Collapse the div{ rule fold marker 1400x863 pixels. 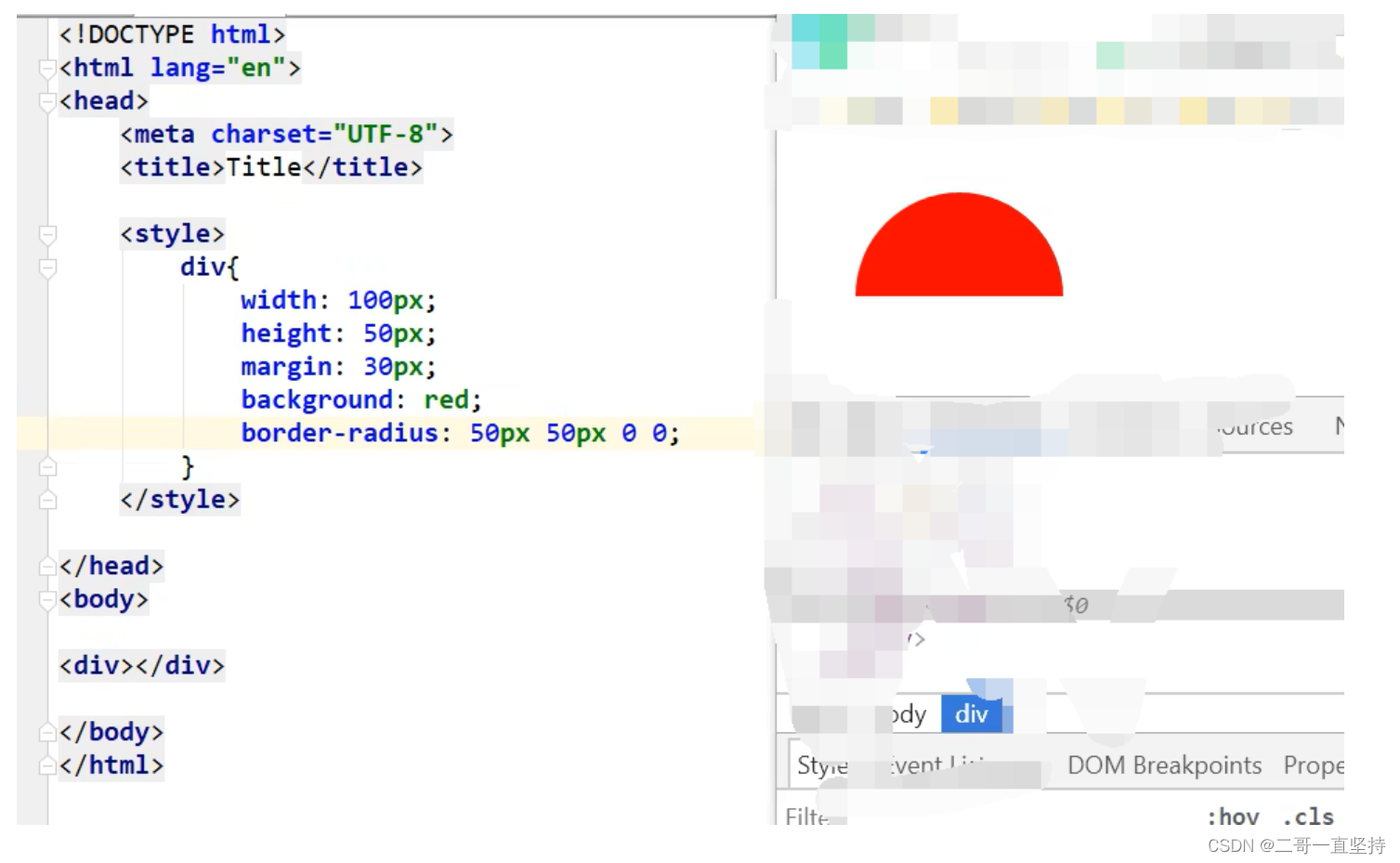pyautogui.click(x=47, y=268)
